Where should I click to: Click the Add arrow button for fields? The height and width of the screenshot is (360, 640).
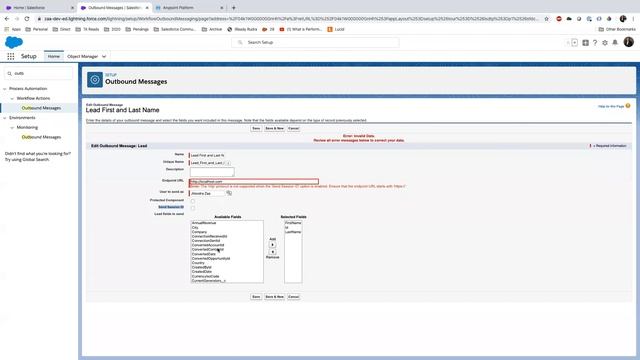(x=272, y=244)
